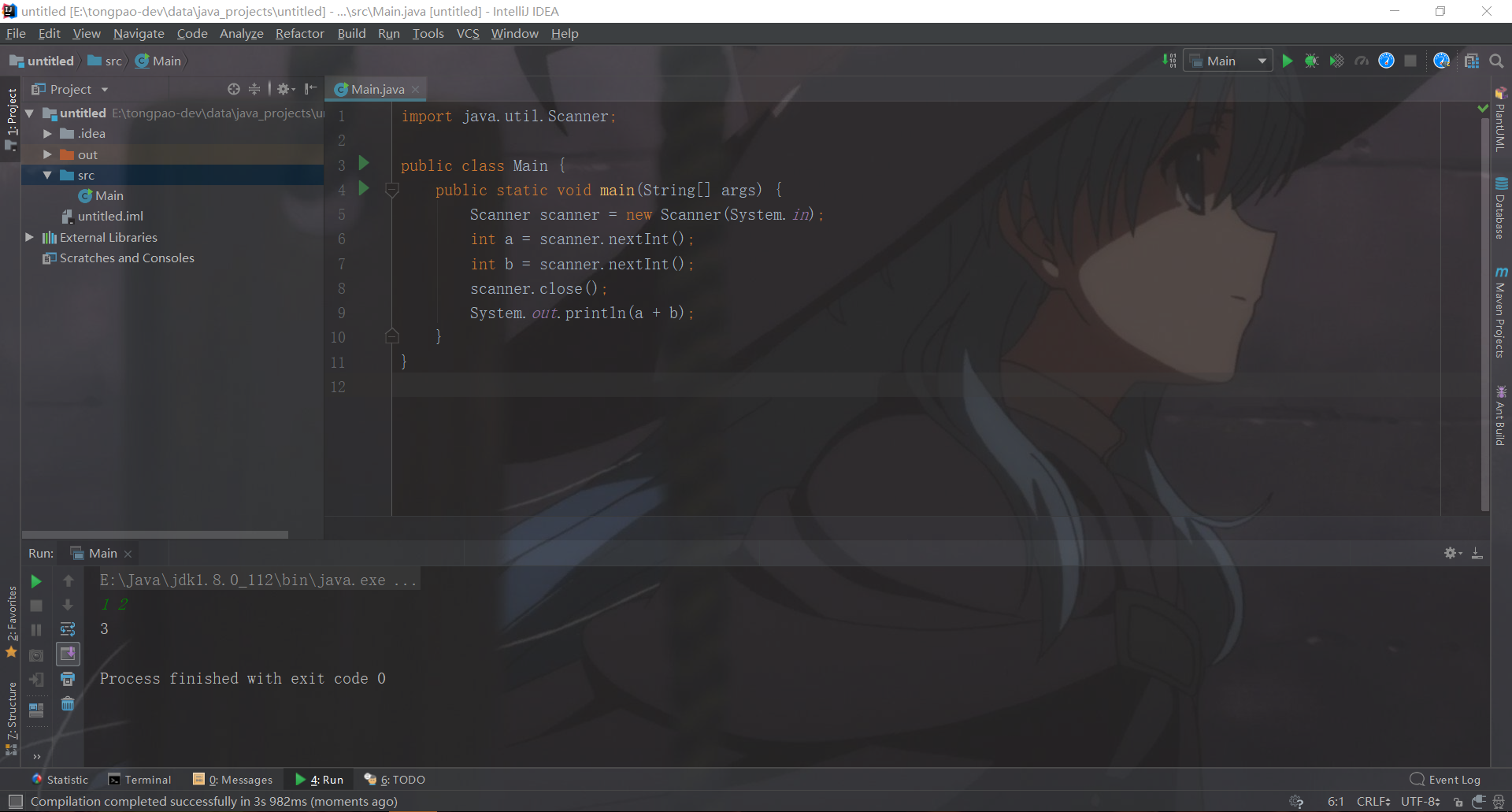Open the UTF-8 encoding selector

pyautogui.click(x=1420, y=802)
